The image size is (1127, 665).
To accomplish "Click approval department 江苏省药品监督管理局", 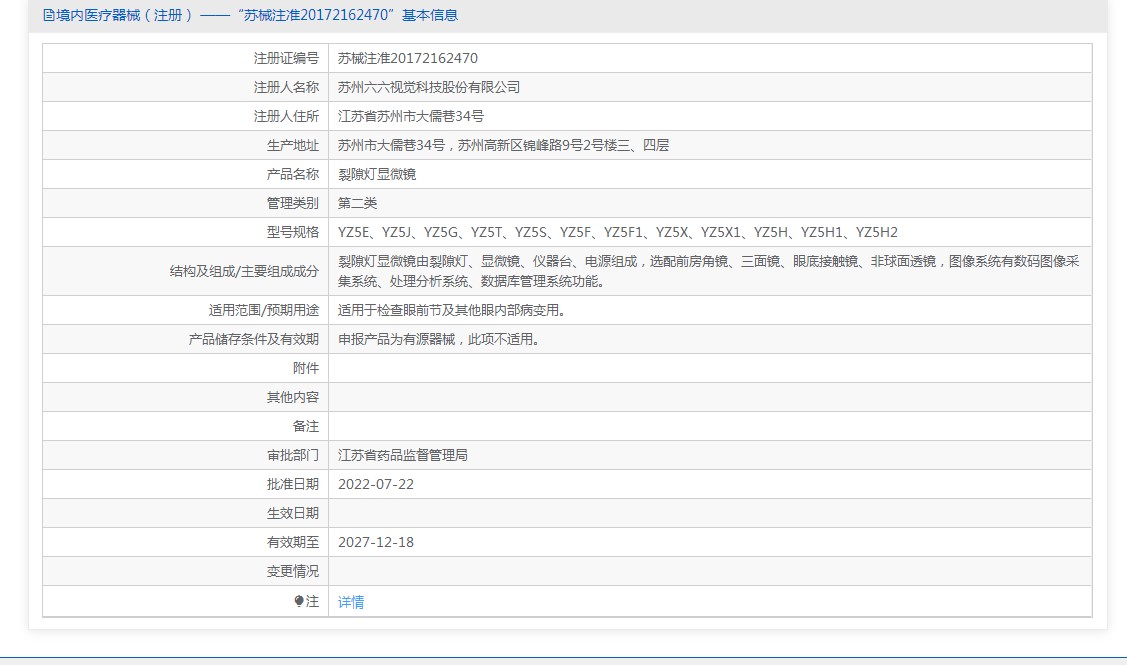I will tap(402, 455).
